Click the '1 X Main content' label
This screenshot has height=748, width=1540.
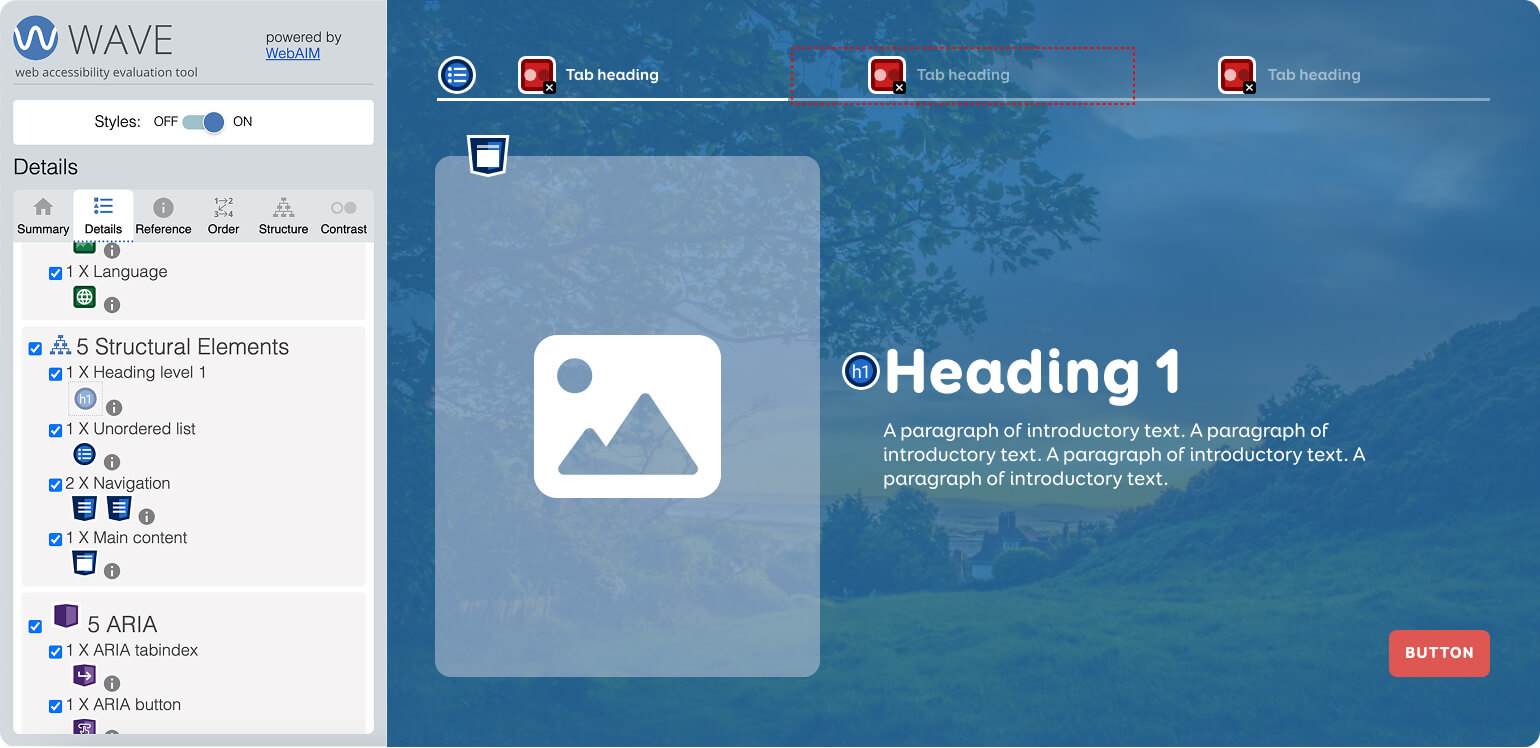pyautogui.click(x=127, y=538)
